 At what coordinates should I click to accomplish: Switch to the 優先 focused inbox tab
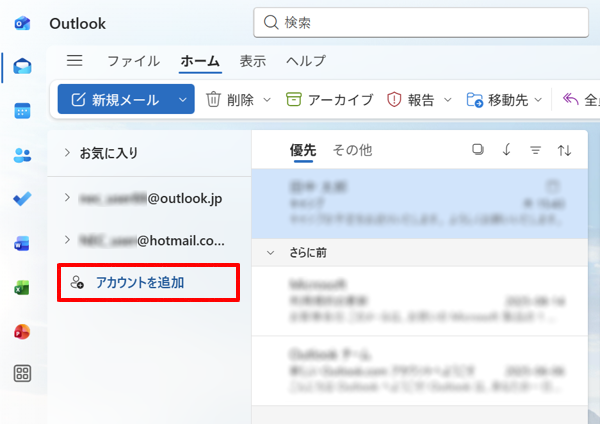[303, 150]
